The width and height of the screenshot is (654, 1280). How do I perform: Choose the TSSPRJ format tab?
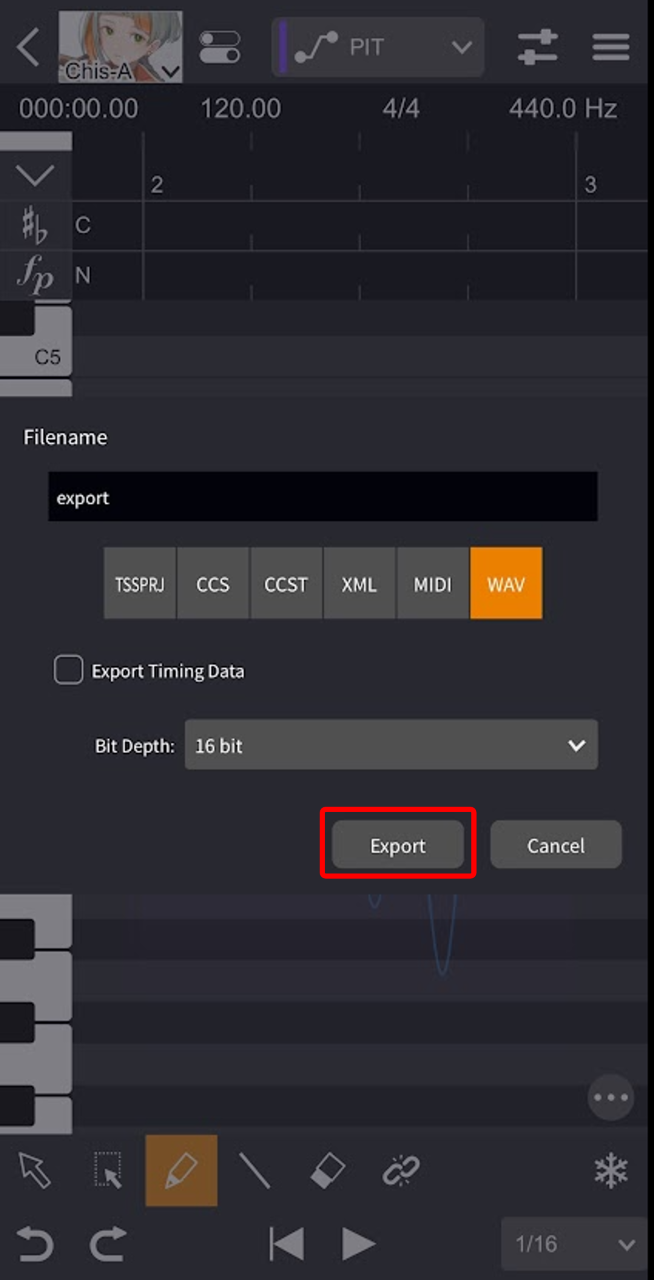click(140, 583)
